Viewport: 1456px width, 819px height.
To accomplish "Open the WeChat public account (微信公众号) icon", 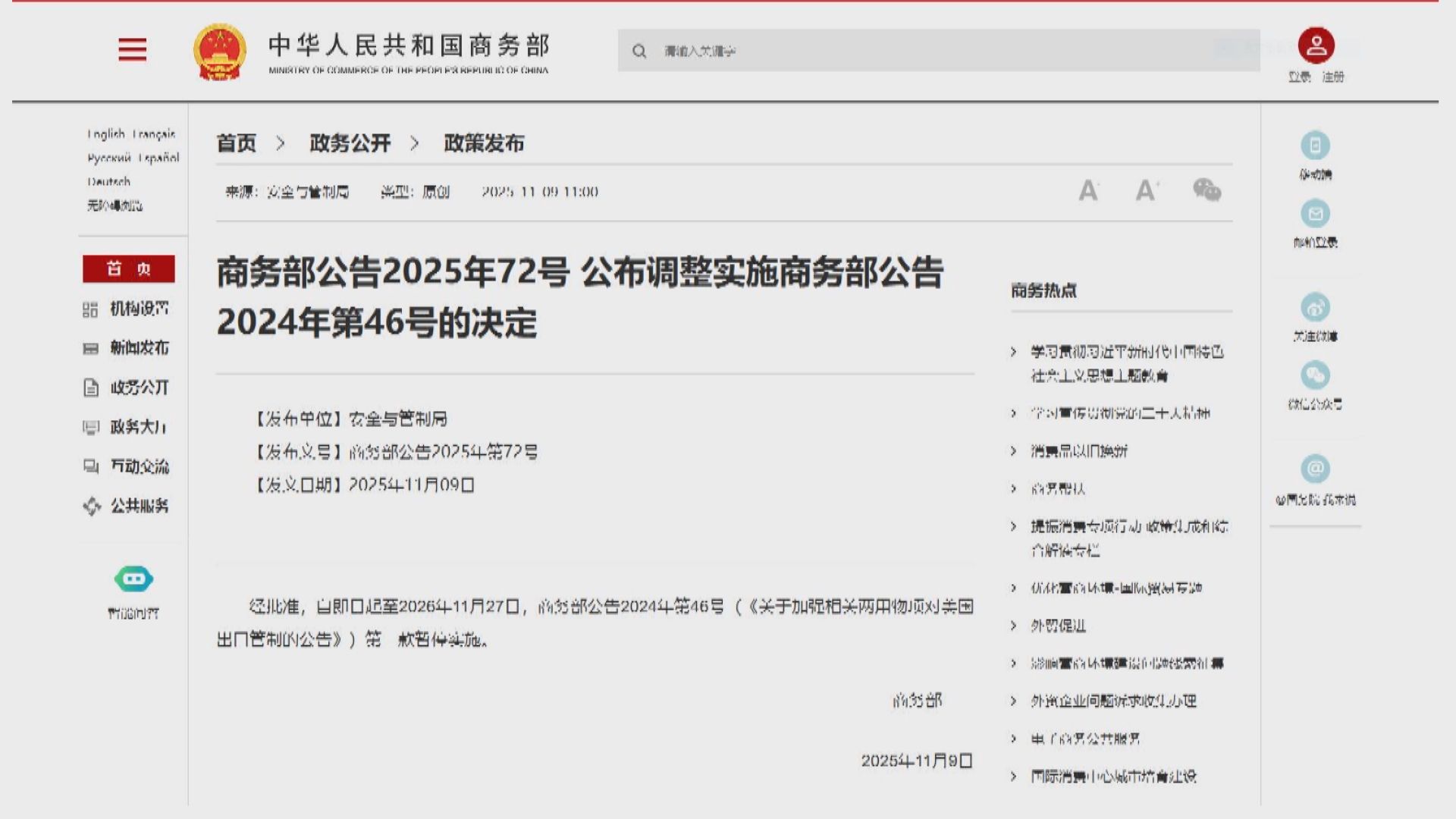I will (x=1316, y=375).
